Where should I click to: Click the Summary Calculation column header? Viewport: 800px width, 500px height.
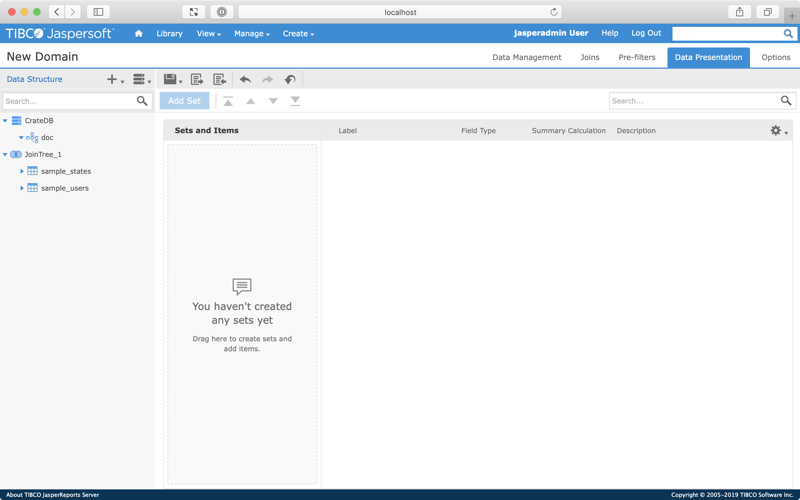(x=568, y=131)
